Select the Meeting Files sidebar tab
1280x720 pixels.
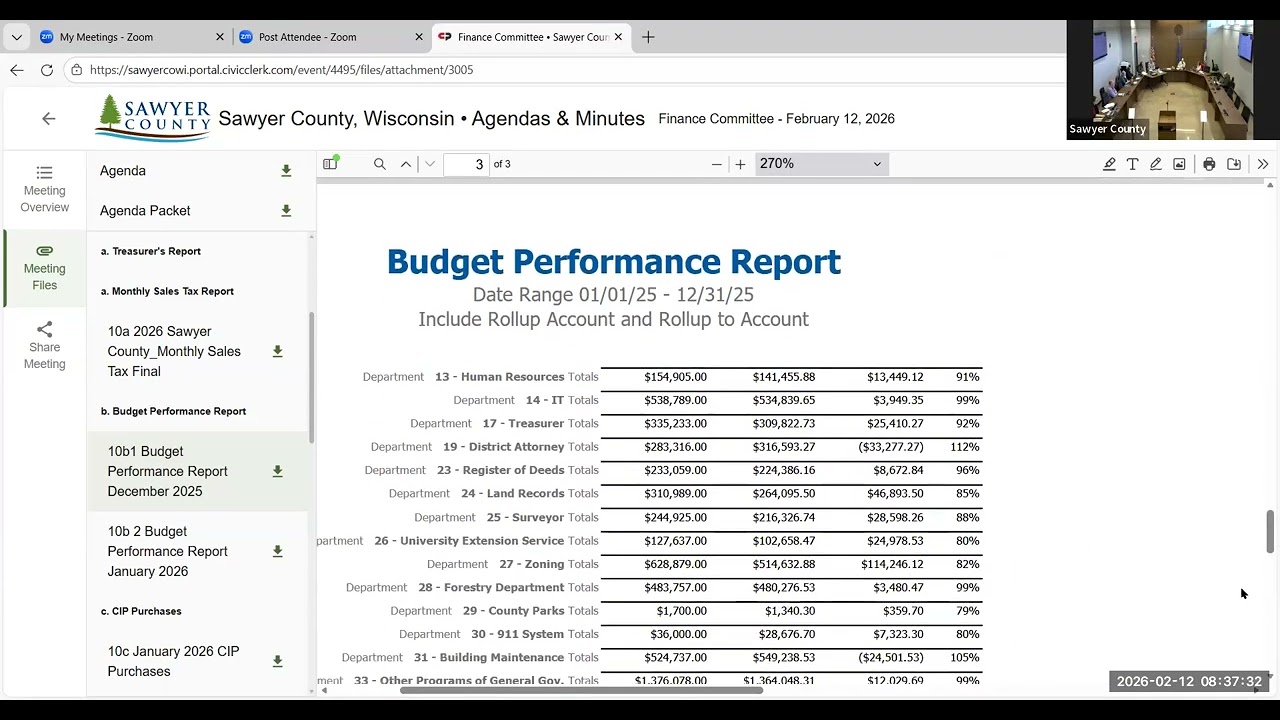(x=44, y=268)
